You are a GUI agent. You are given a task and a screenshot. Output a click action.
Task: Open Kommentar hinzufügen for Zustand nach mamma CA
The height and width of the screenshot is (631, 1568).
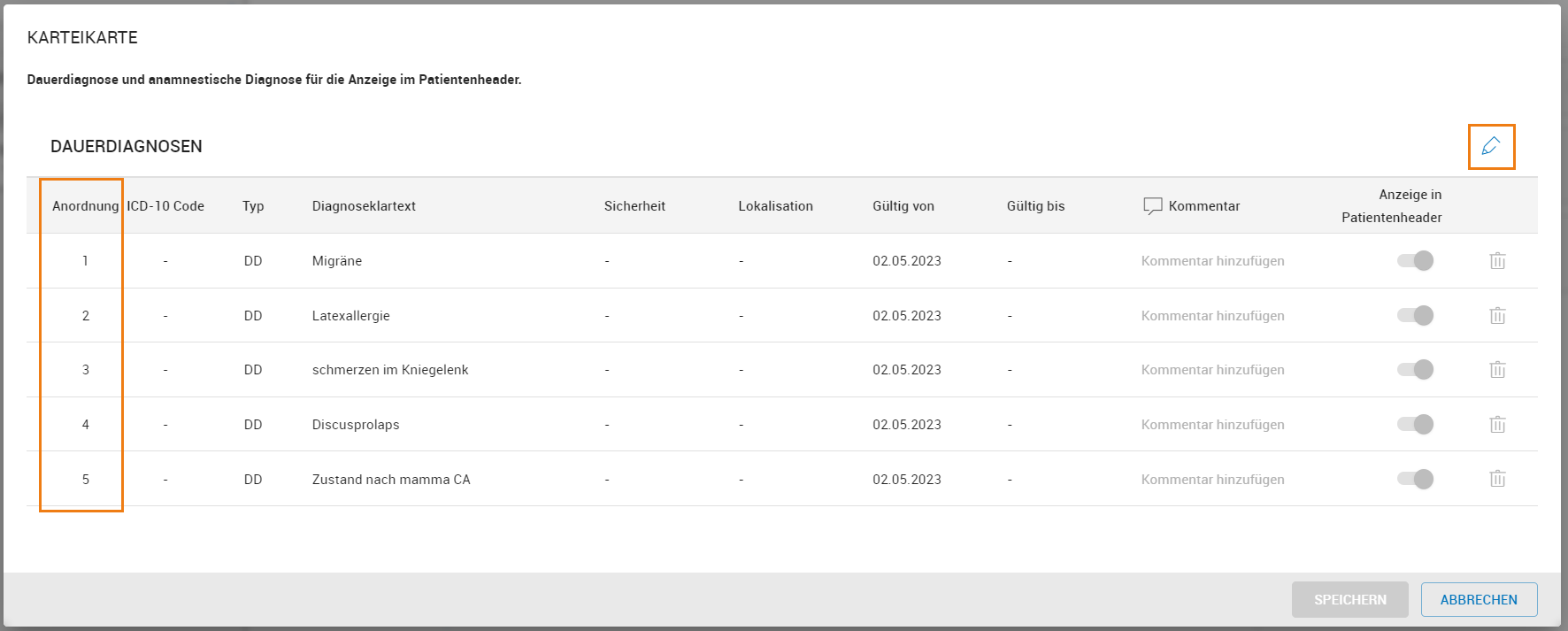[x=1212, y=480]
